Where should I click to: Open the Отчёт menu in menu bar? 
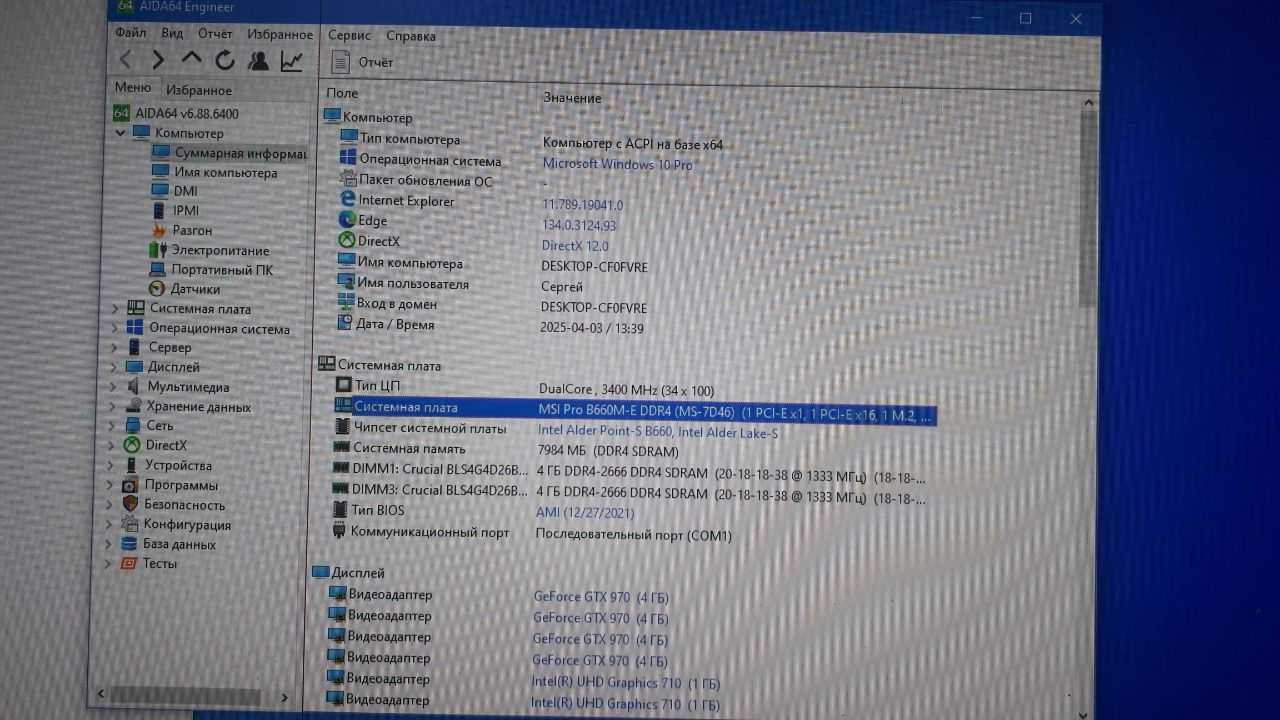point(215,33)
